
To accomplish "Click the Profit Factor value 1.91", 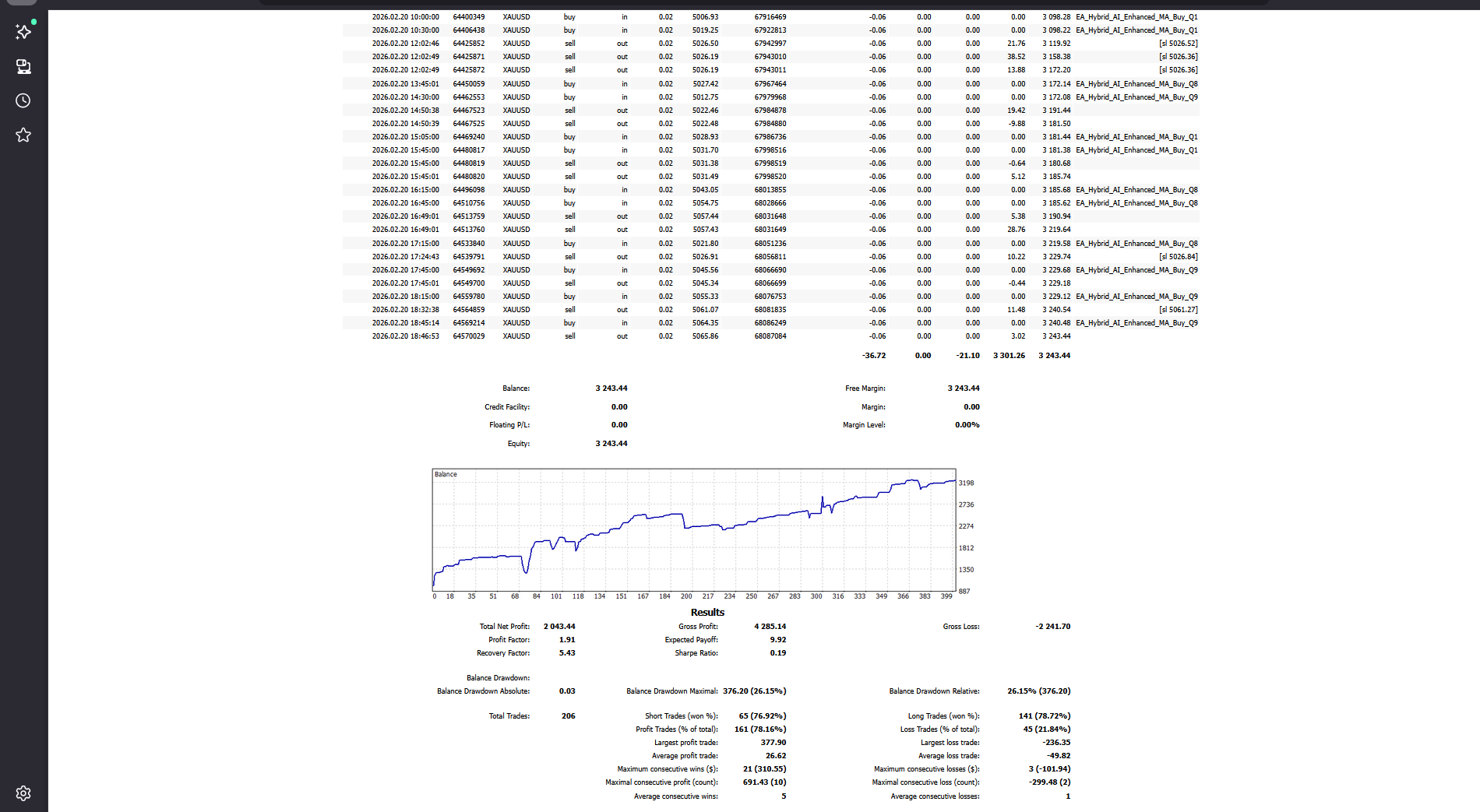I will pyautogui.click(x=567, y=640).
